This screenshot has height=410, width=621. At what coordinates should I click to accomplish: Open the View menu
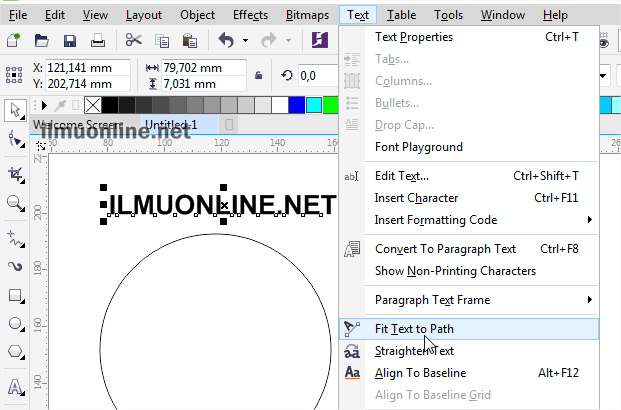tap(95, 15)
